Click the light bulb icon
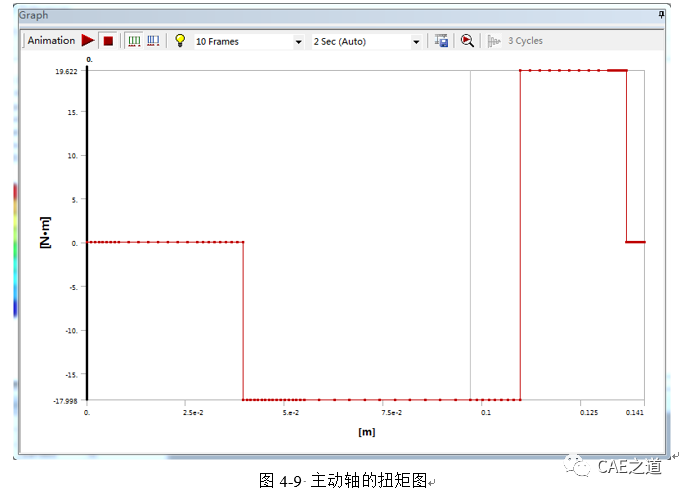The image size is (683, 496). pyautogui.click(x=180, y=40)
